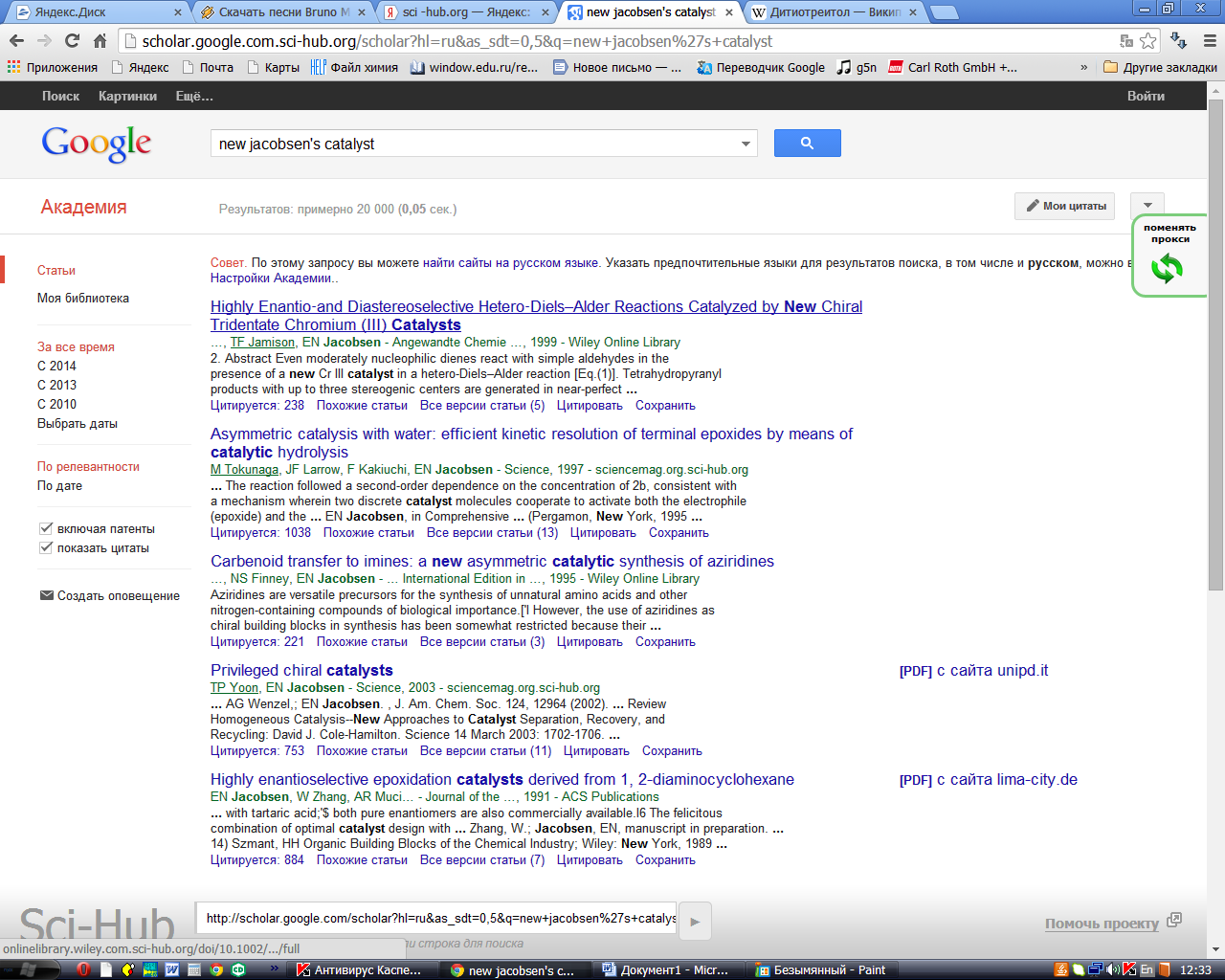The width and height of the screenshot is (1225, 980).
Task: Open the downloads extension arrows icon
Action: click(1179, 41)
